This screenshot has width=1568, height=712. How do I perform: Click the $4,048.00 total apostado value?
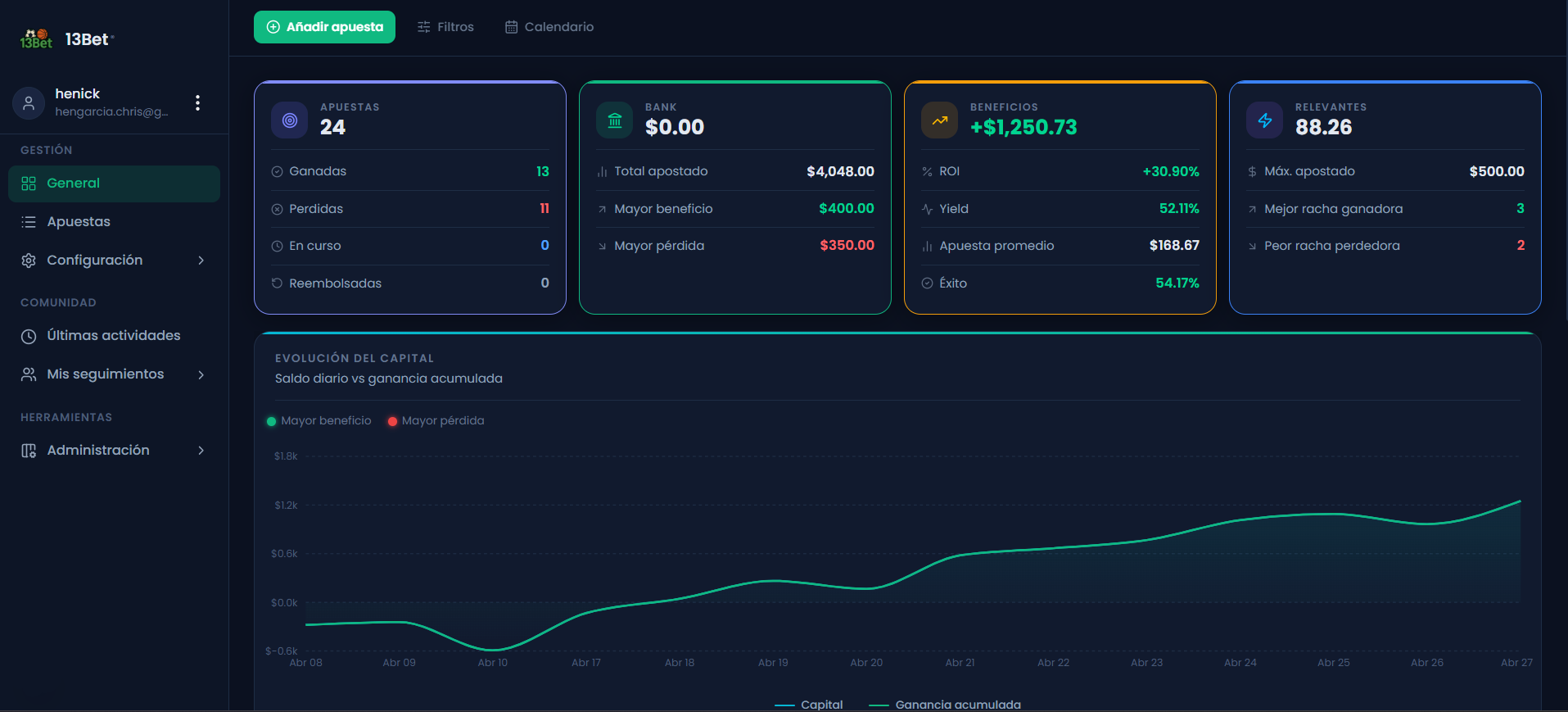pos(840,171)
